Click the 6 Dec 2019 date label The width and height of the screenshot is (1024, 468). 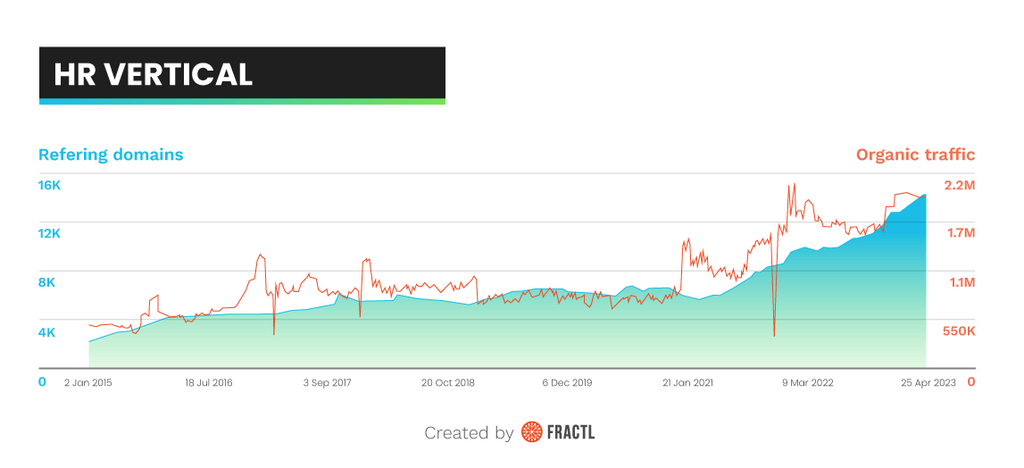[567, 383]
